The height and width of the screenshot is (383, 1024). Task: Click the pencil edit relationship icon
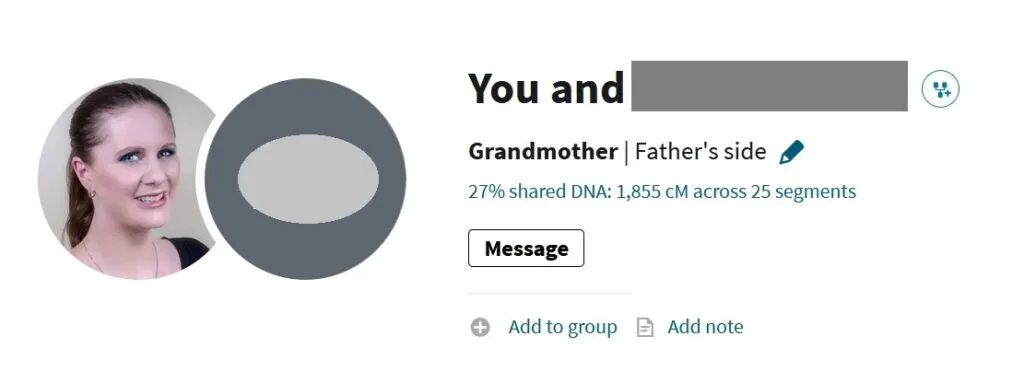tap(792, 152)
